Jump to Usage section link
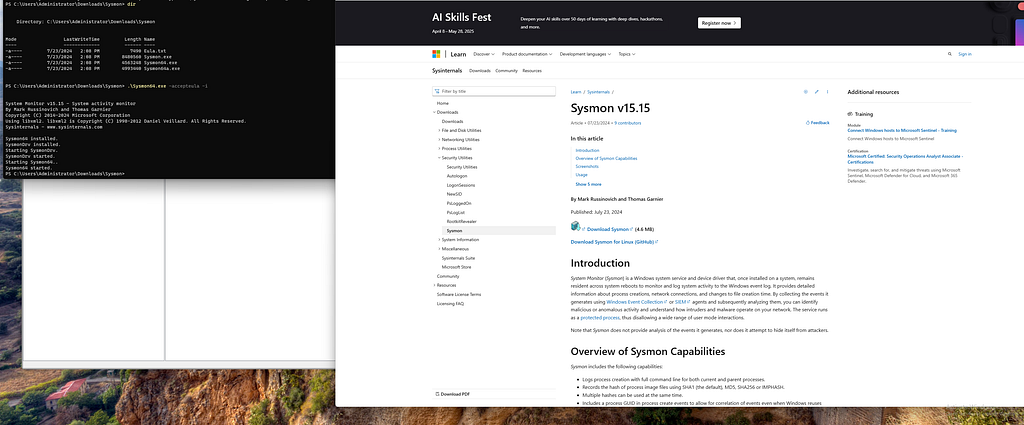 [581, 174]
